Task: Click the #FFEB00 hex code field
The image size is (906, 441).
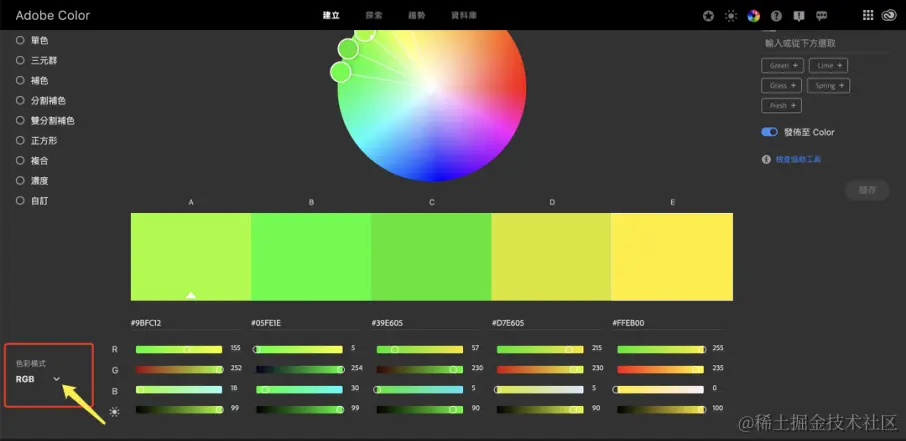Action: point(667,323)
